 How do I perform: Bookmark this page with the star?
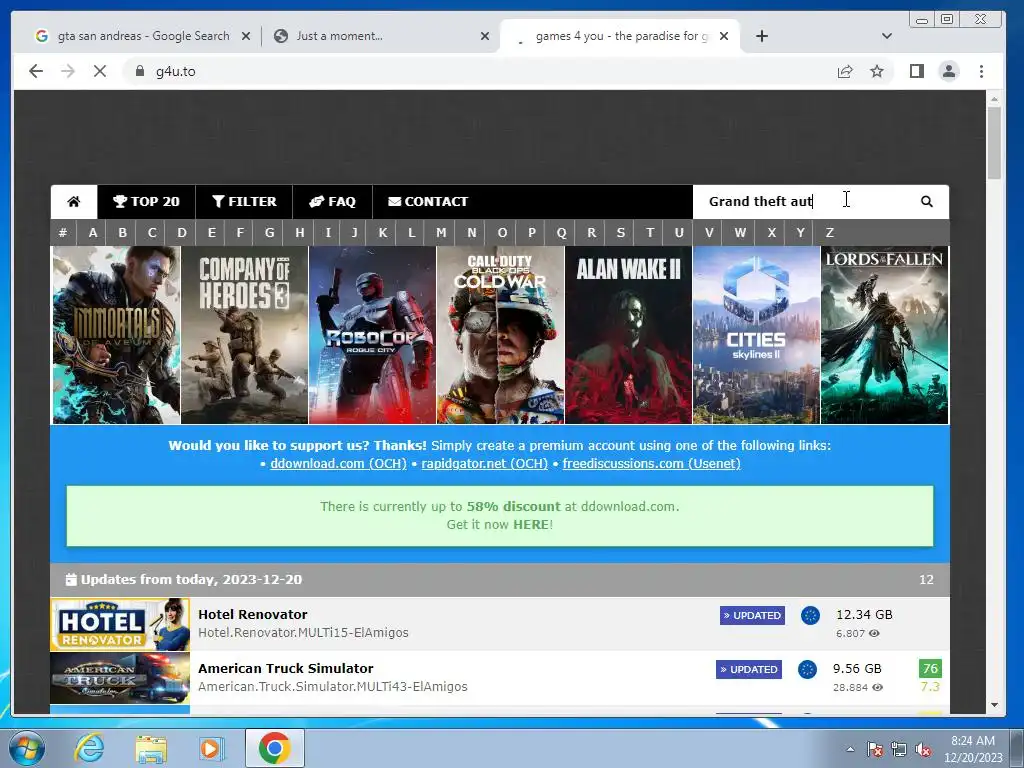pyautogui.click(x=877, y=71)
